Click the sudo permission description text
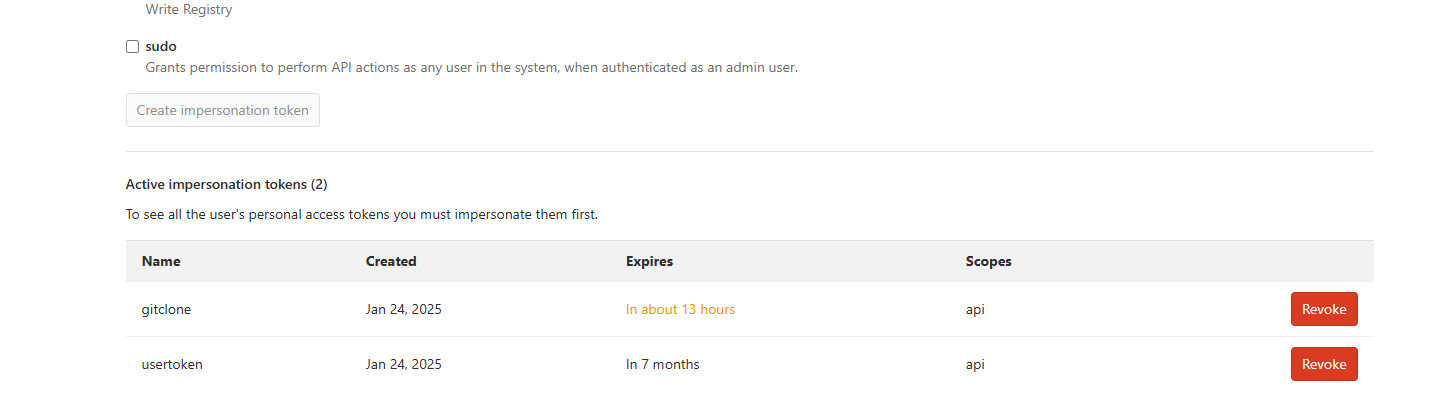1441x407 pixels. click(x=471, y=68)
